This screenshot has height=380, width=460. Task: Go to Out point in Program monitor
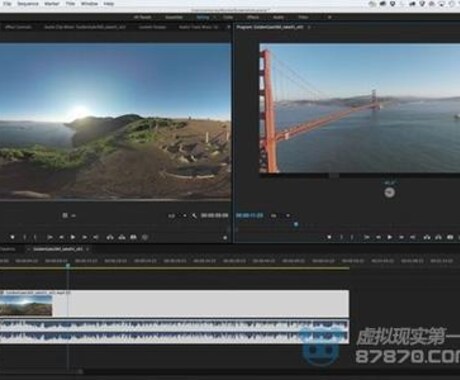[413, 237]
